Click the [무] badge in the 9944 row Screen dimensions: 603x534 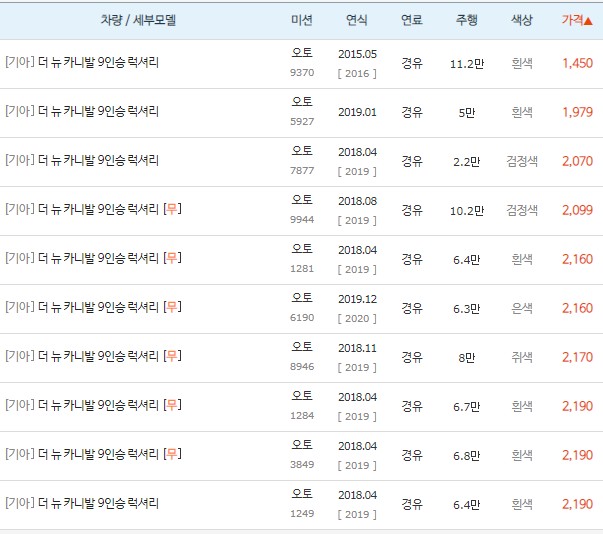point(172,209)
